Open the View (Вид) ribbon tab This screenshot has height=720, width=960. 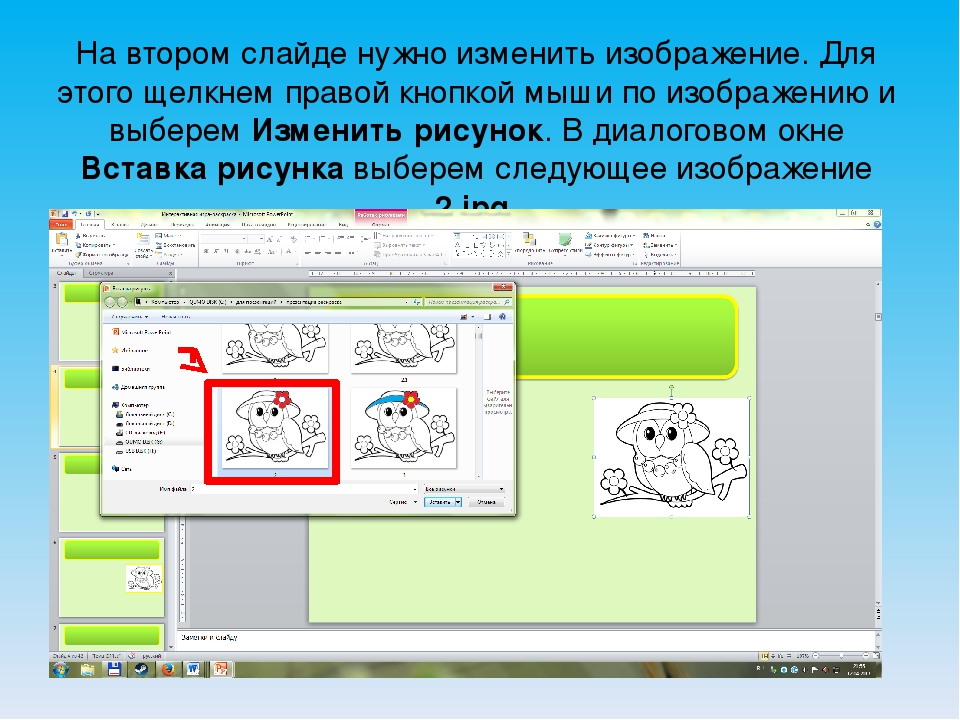[343, 225]
